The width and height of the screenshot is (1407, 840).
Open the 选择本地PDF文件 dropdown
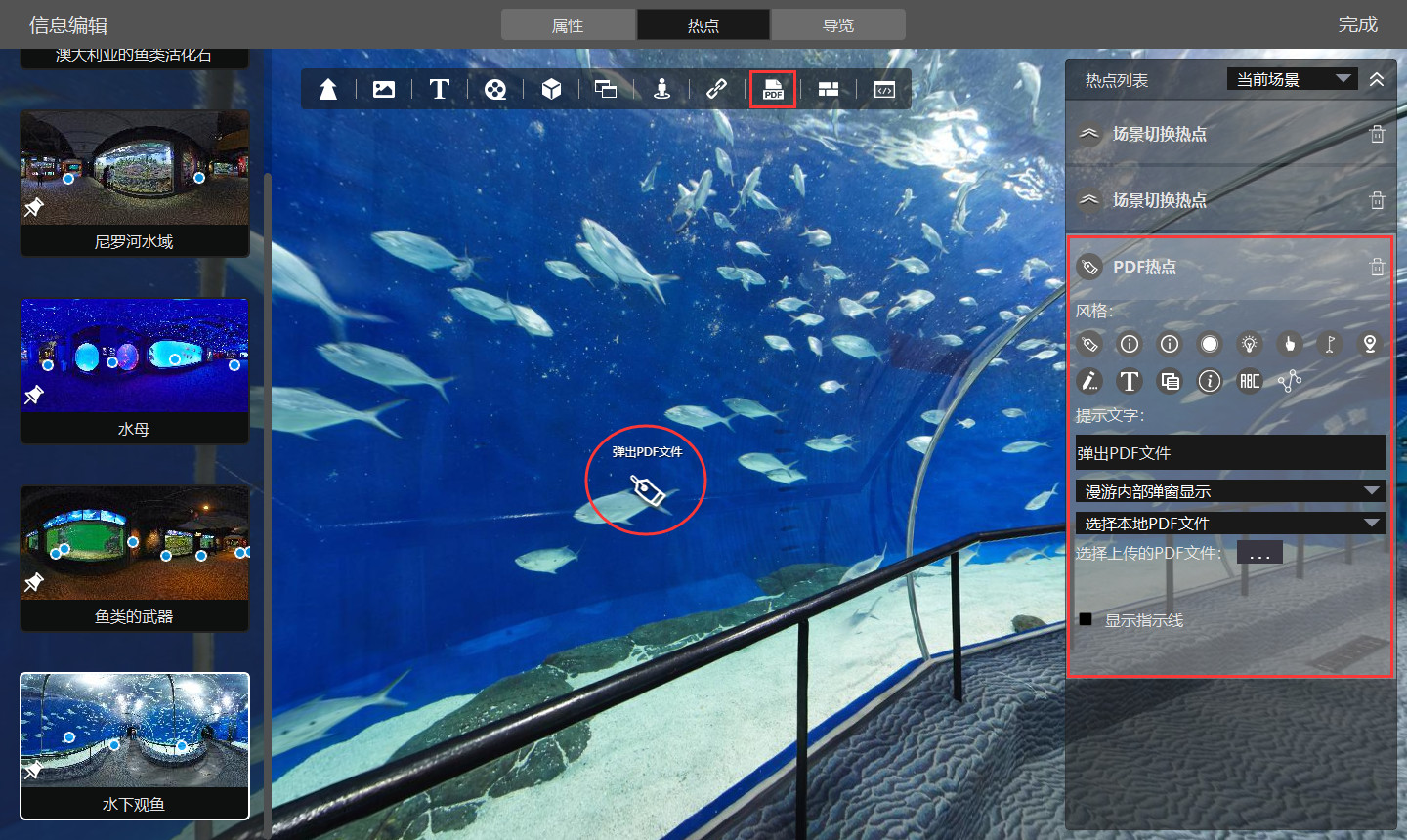[1230, 524]
